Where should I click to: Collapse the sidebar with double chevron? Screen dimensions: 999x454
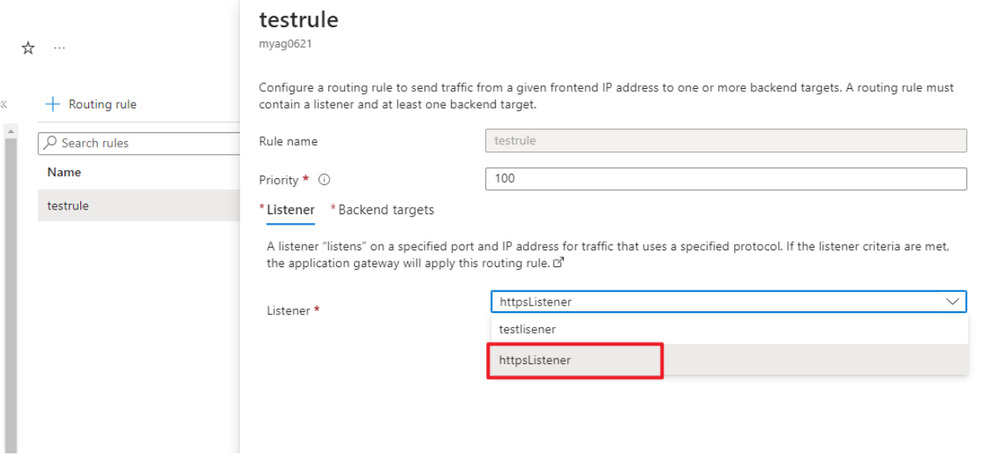pyautogui.click(x=4, y=104)
